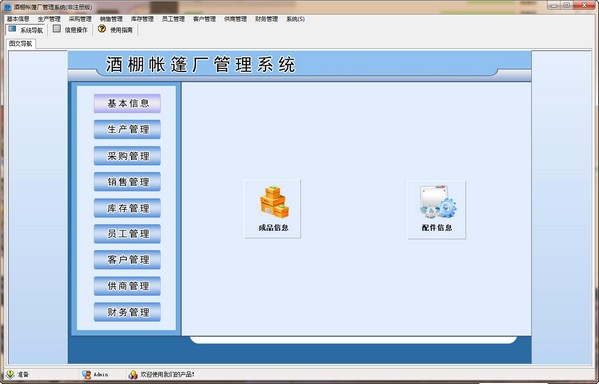Select the 生产管理 sidebar button

click(127, 130)
